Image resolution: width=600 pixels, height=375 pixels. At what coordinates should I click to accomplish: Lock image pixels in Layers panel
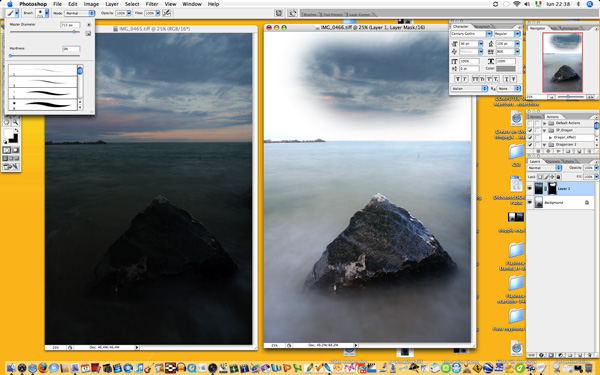546,177
